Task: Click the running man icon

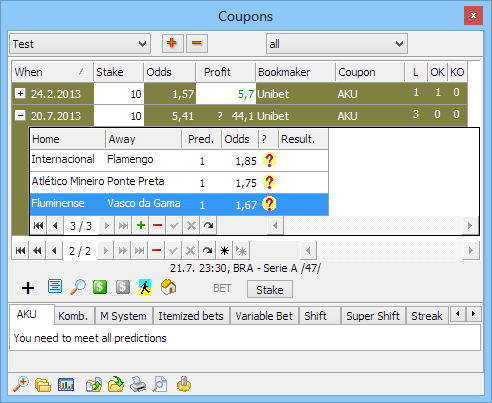Action: tap(145, 287)
